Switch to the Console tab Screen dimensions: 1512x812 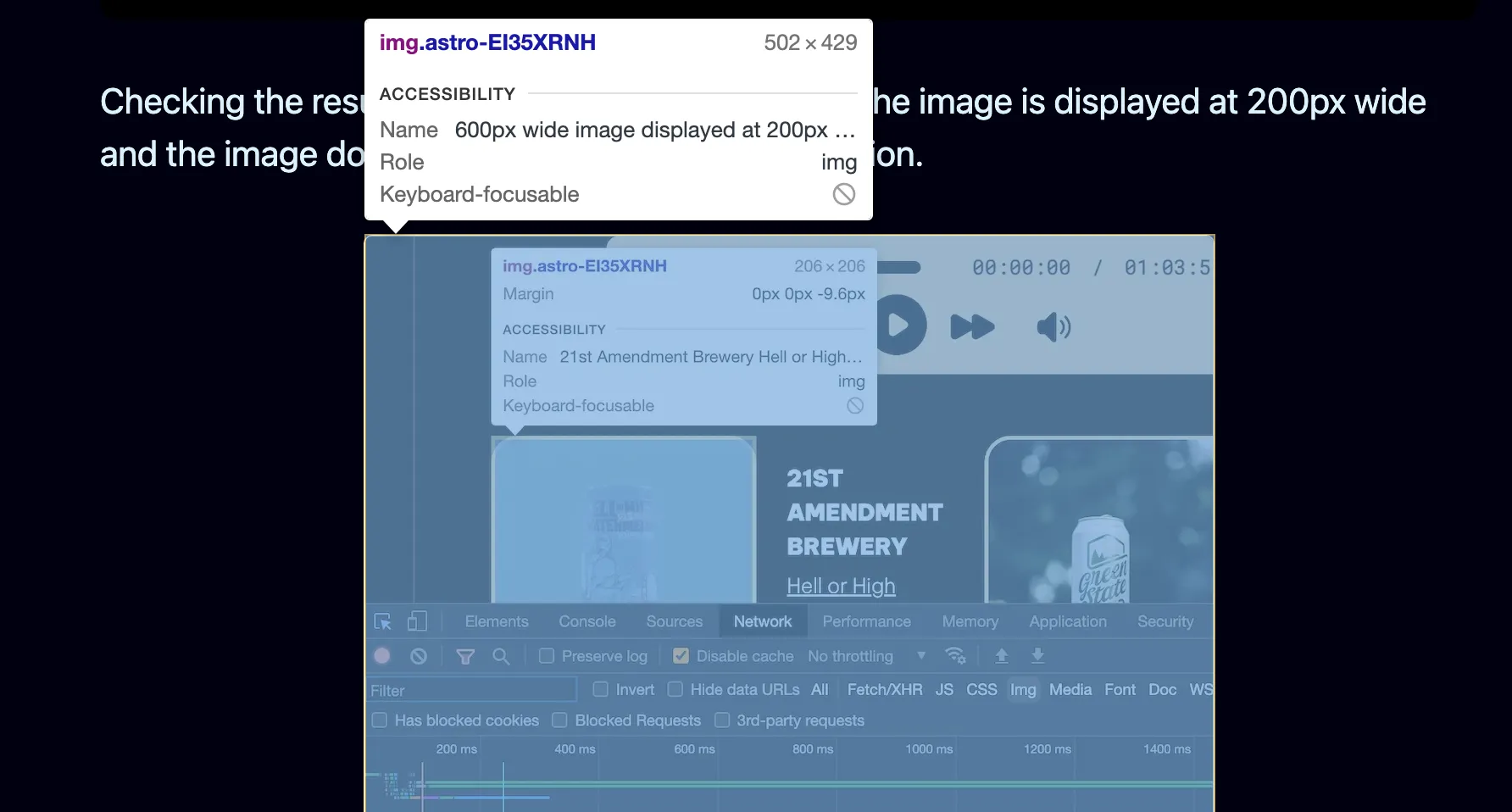coord(586,621)
